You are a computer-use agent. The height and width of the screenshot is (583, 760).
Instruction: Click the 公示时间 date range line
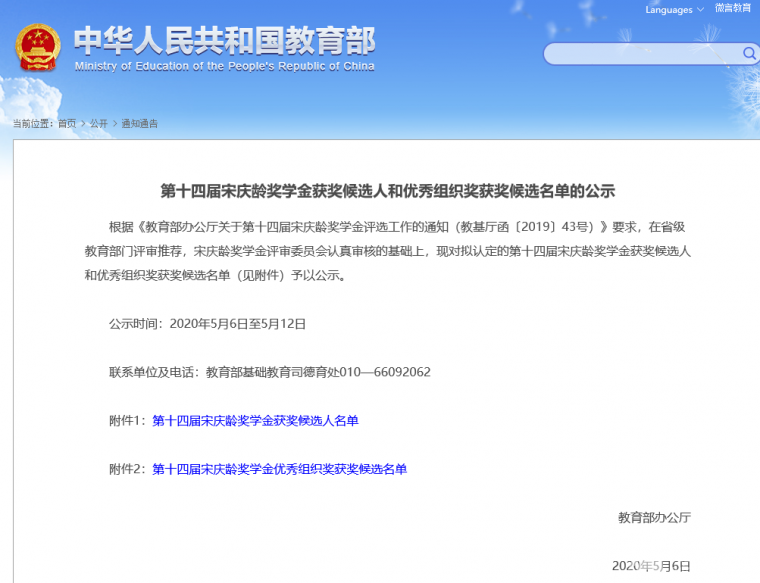click(207, 324)
